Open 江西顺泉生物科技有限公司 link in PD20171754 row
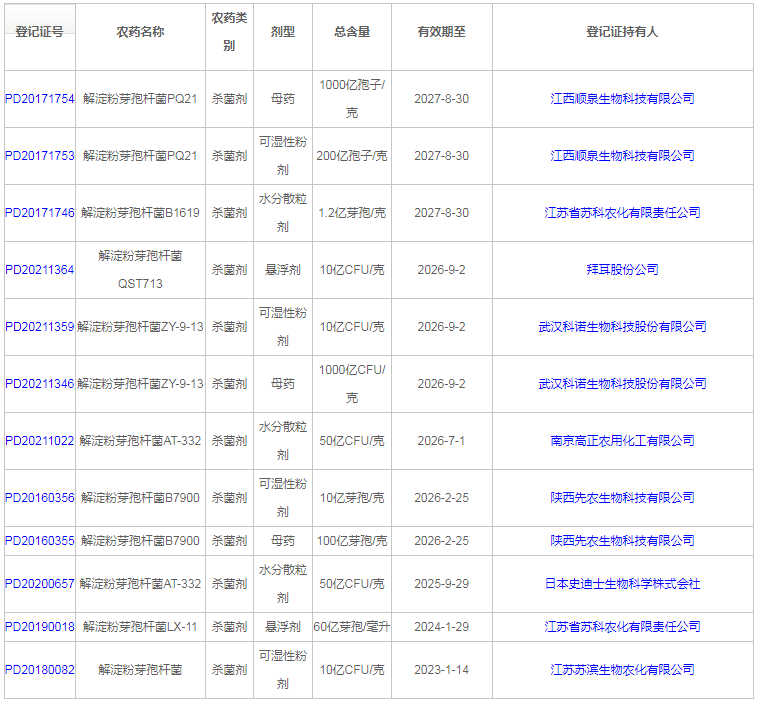The image size is (758, 706). pos(622,99)
